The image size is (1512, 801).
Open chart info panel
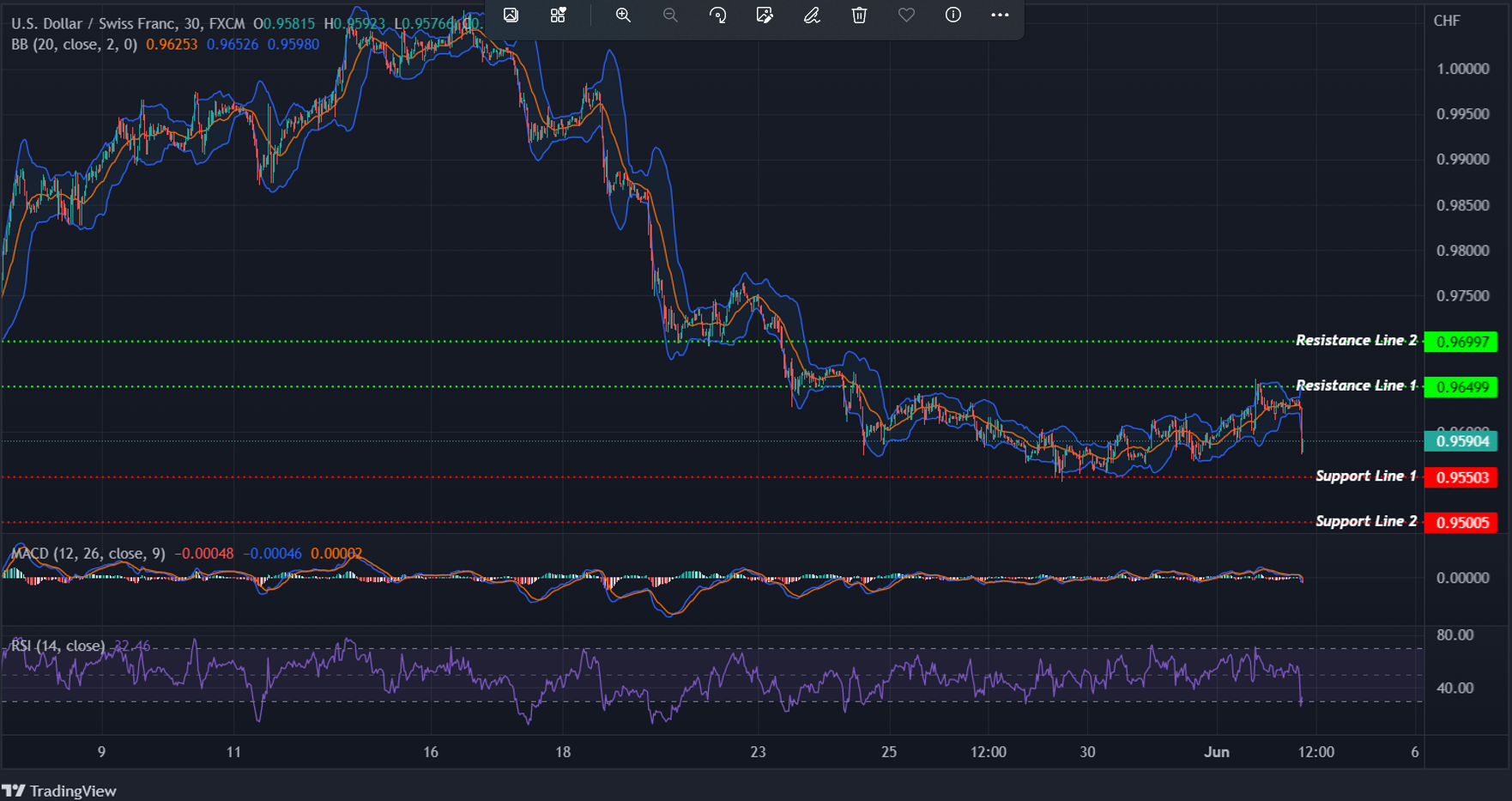click(x=953, y=15)
